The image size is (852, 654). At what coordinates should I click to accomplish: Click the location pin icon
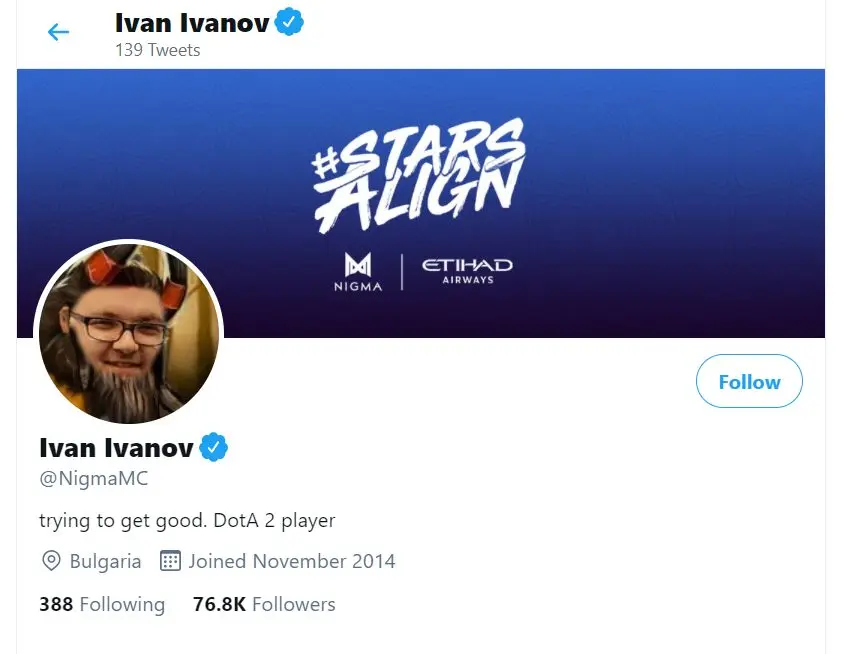pos(51,561)
